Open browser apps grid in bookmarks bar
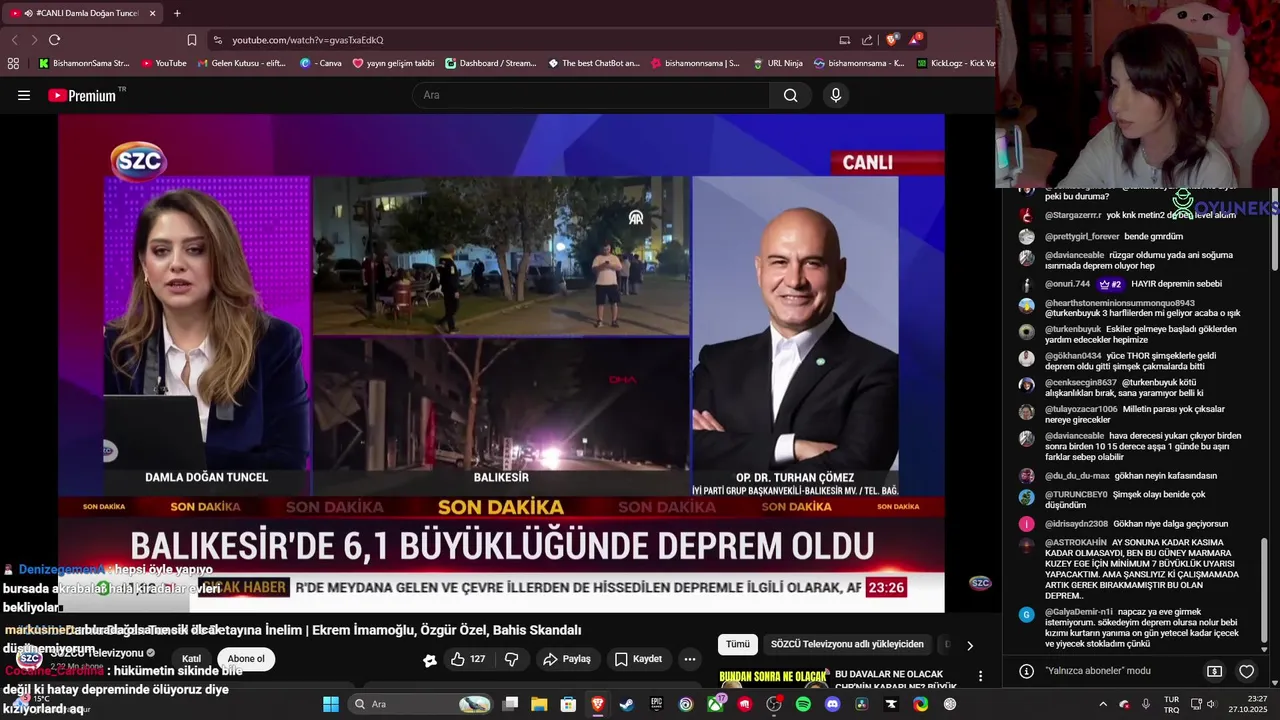Image resolution: width=1280 pixels, height=720 pixels. [13, 63]
